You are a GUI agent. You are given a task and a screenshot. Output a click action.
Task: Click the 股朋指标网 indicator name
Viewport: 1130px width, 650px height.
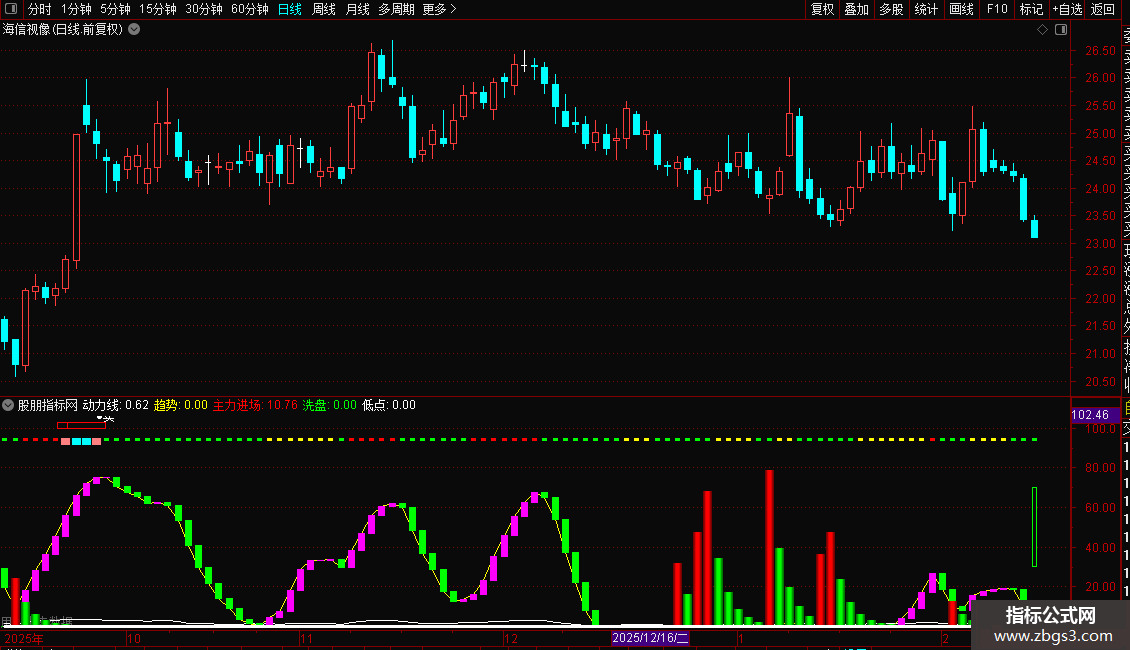[x=48, y=405]
